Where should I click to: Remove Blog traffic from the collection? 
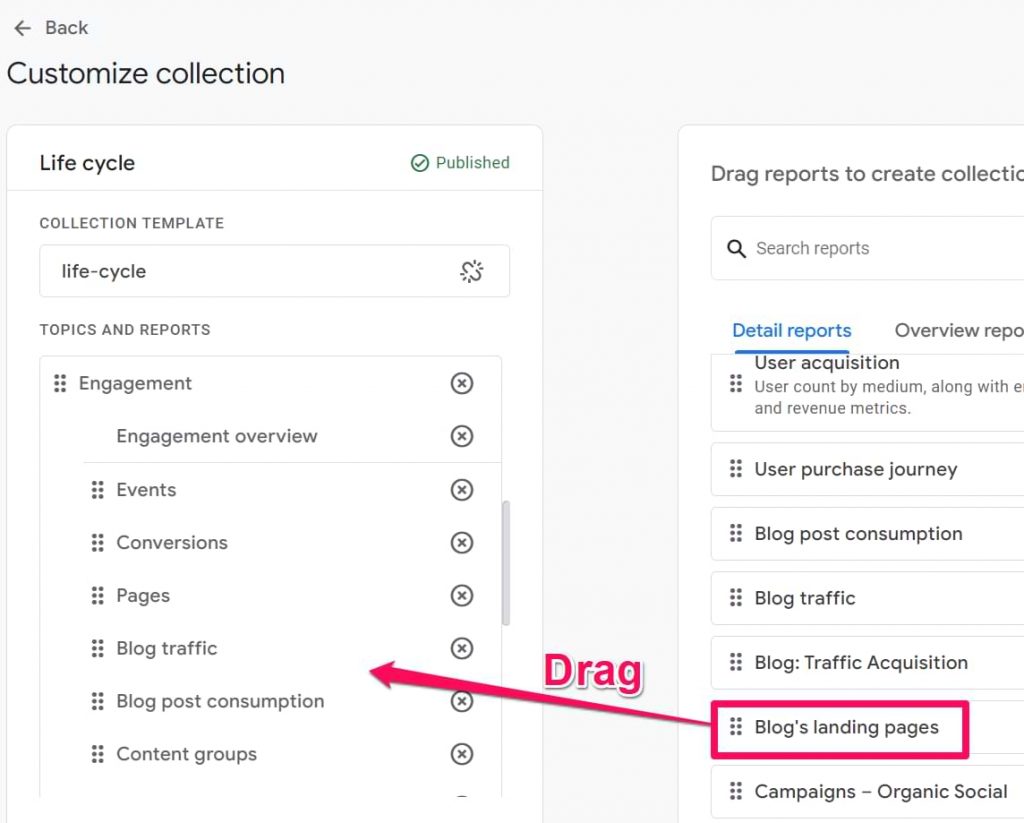pos(462,648)
